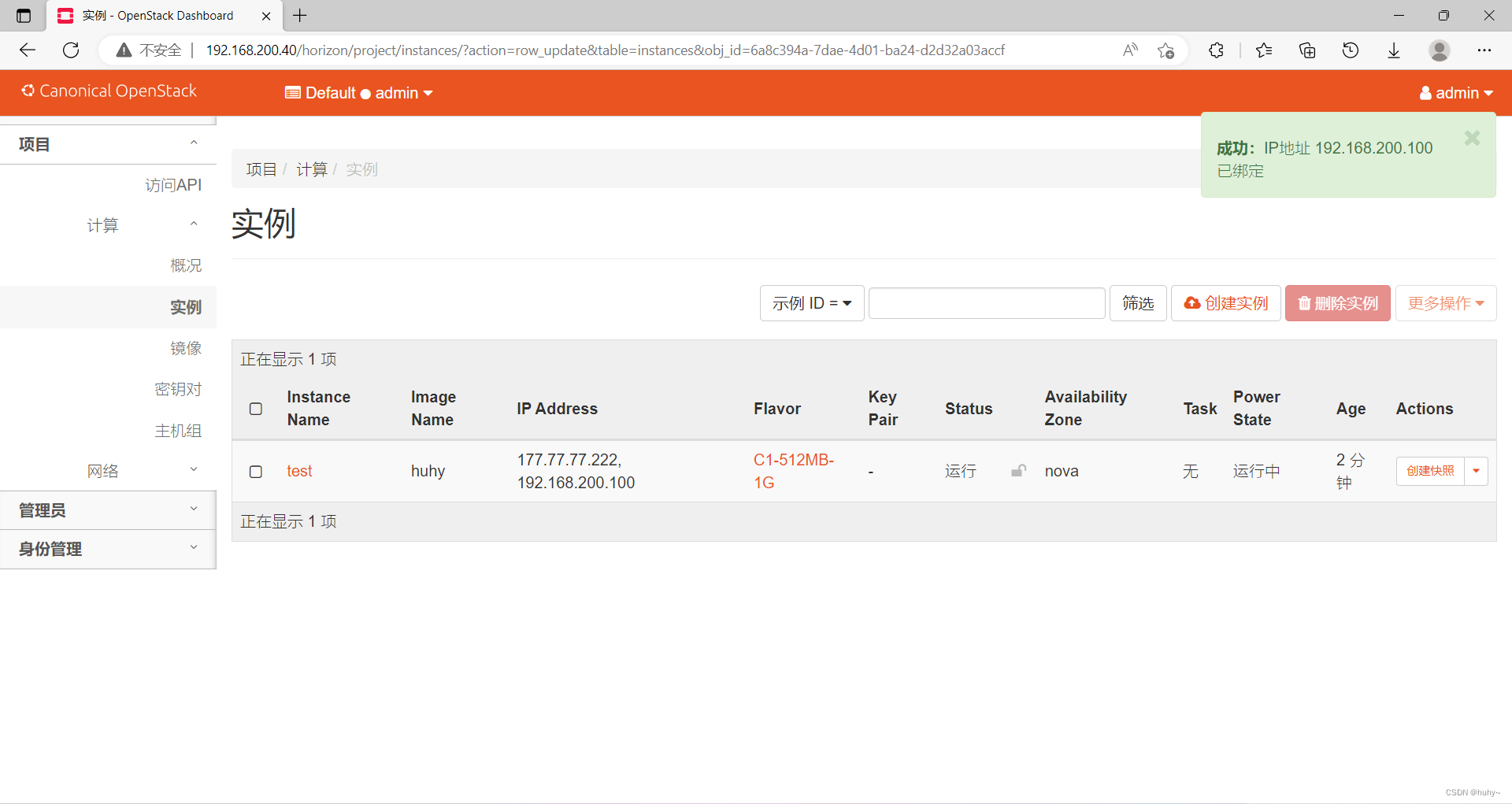
Task: Open 访问API in the sidebar
Action: 173,185
